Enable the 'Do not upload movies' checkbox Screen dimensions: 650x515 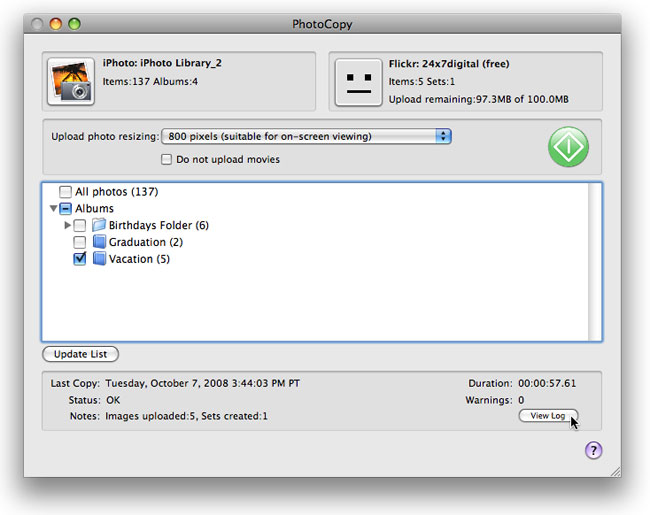point(167,159)
